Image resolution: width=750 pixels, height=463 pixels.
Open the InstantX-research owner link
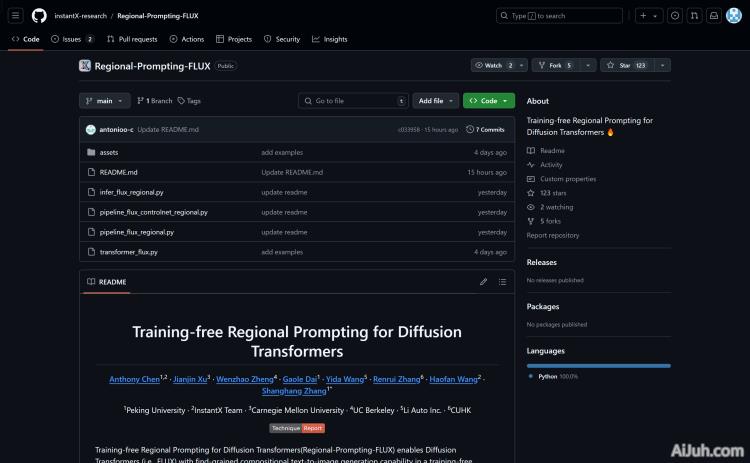click(x=80, y=16)
